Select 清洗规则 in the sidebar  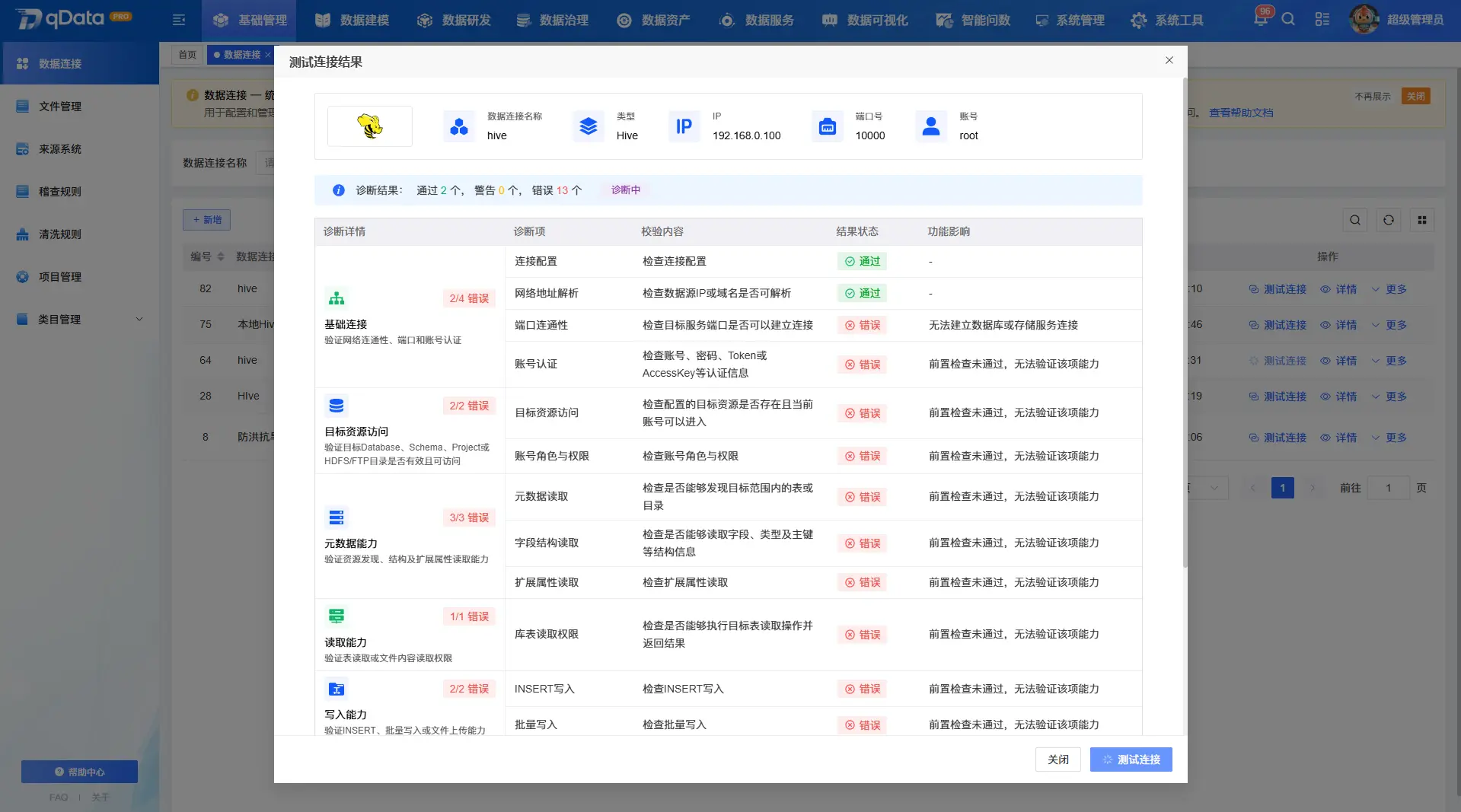pos(79,234)
